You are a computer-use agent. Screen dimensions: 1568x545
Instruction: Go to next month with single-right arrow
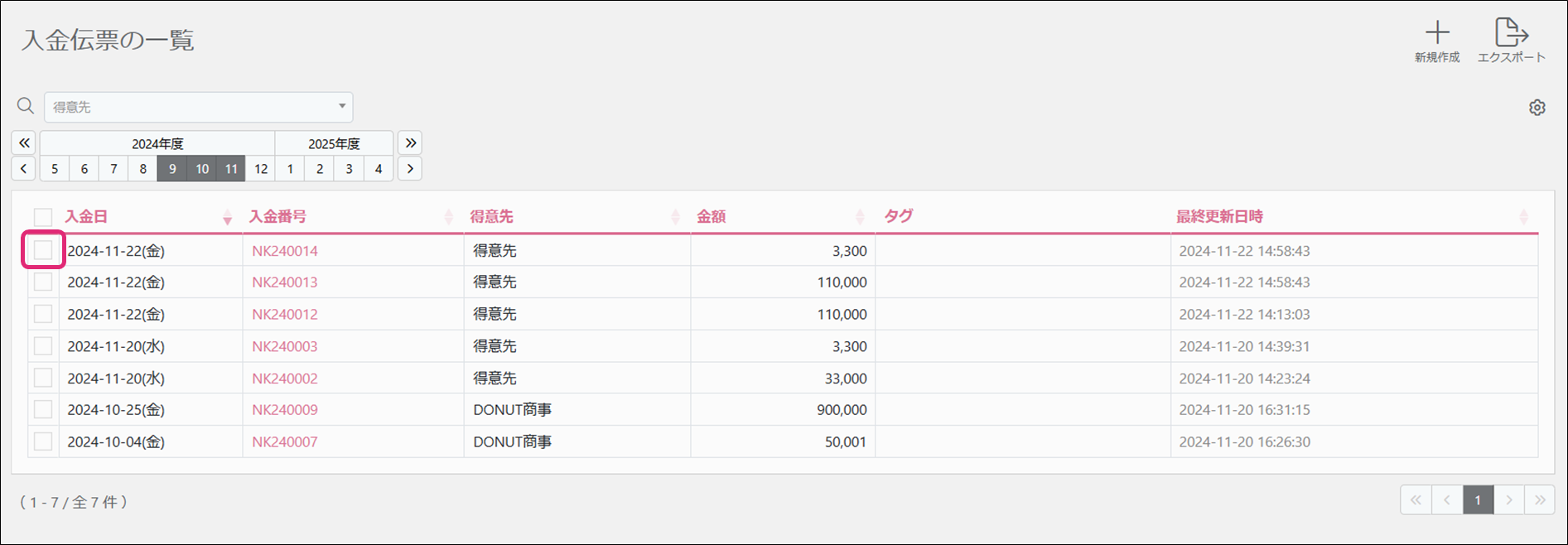[x=410, y=169]
